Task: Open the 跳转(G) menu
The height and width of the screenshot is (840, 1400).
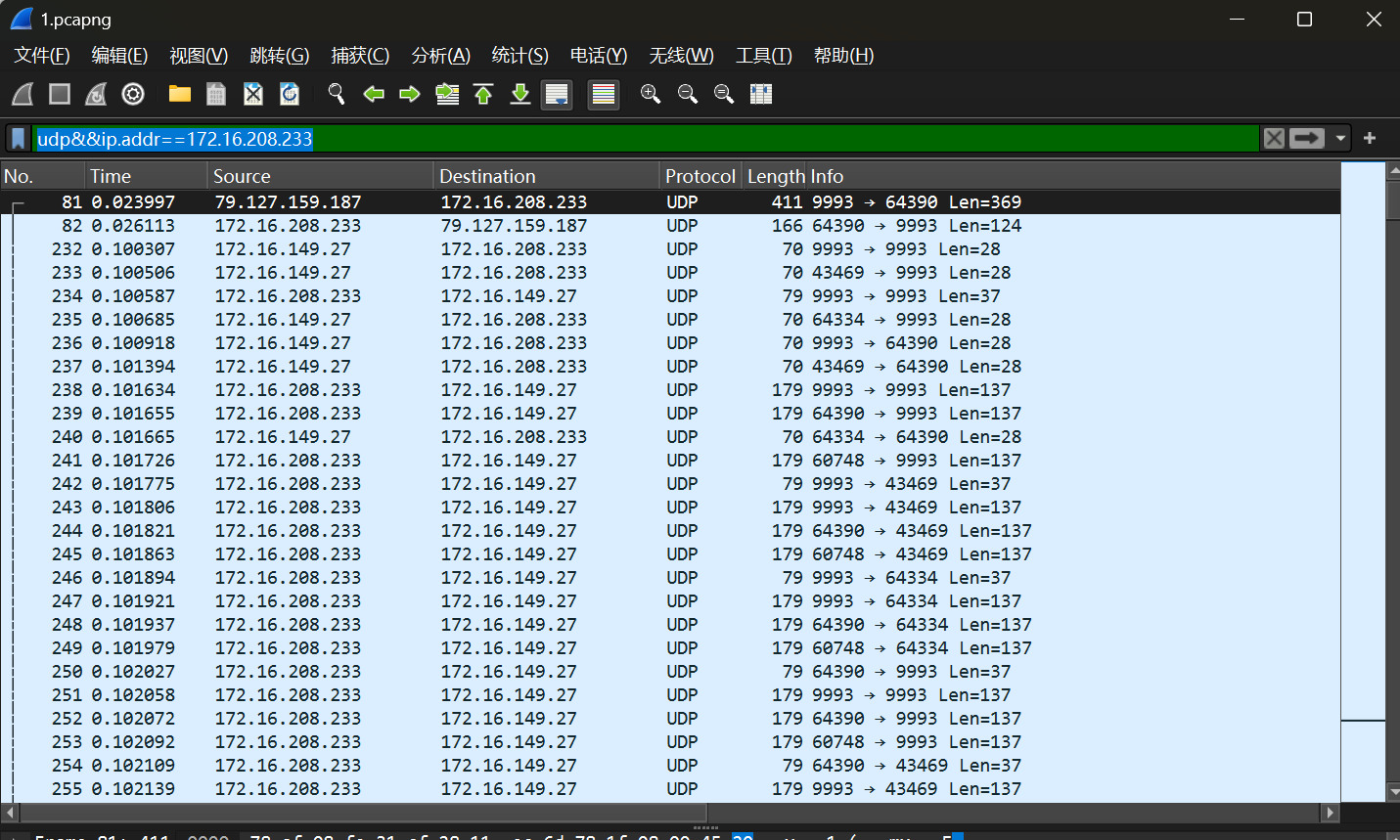Action: point(280,56)
